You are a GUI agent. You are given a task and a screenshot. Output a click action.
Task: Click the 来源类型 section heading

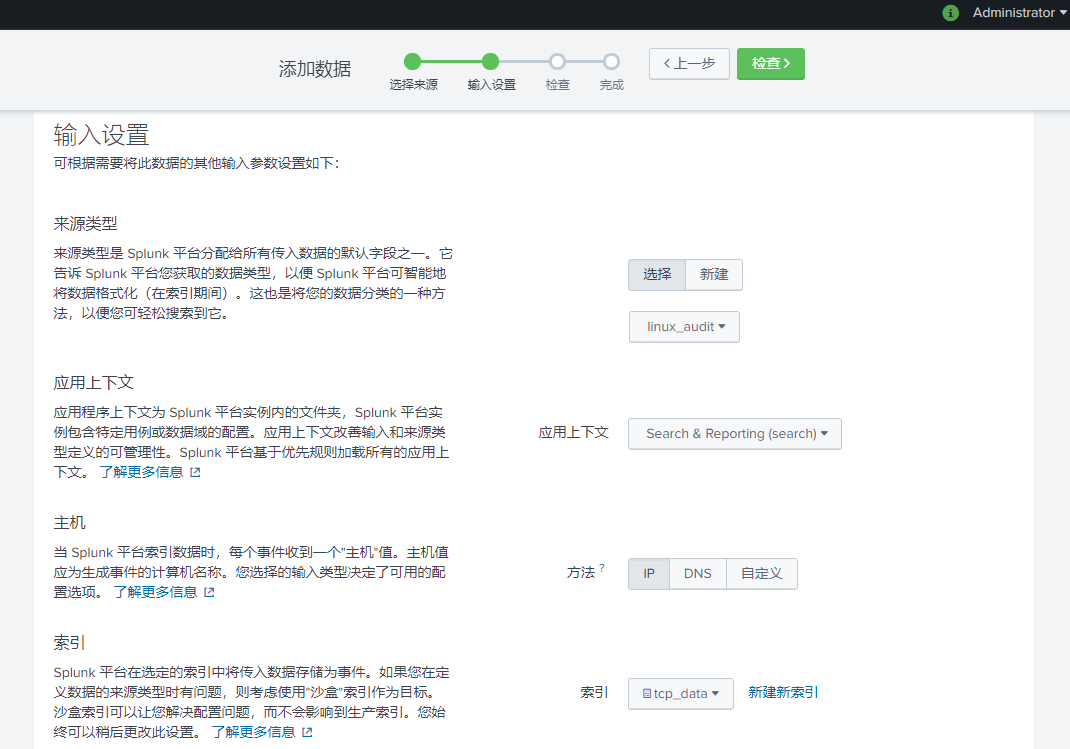pyautogui.click(x=85, y=224)
